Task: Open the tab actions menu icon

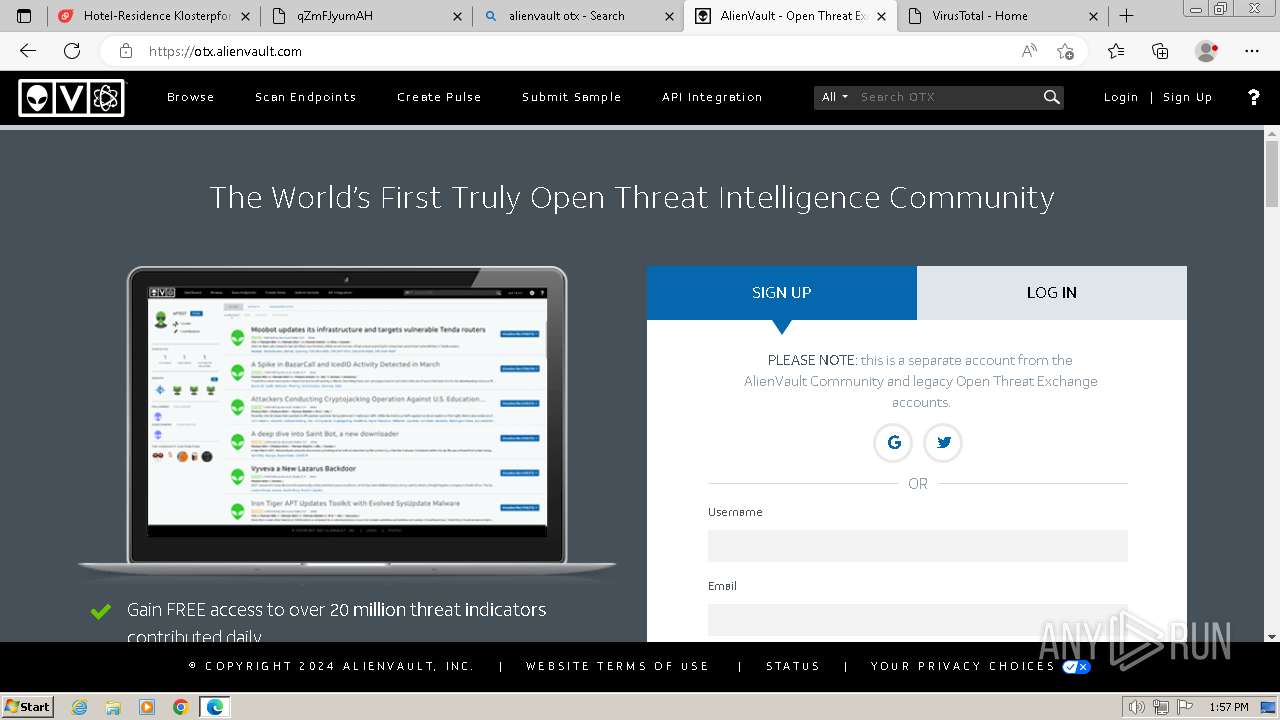Action: (x=25, y=16)
